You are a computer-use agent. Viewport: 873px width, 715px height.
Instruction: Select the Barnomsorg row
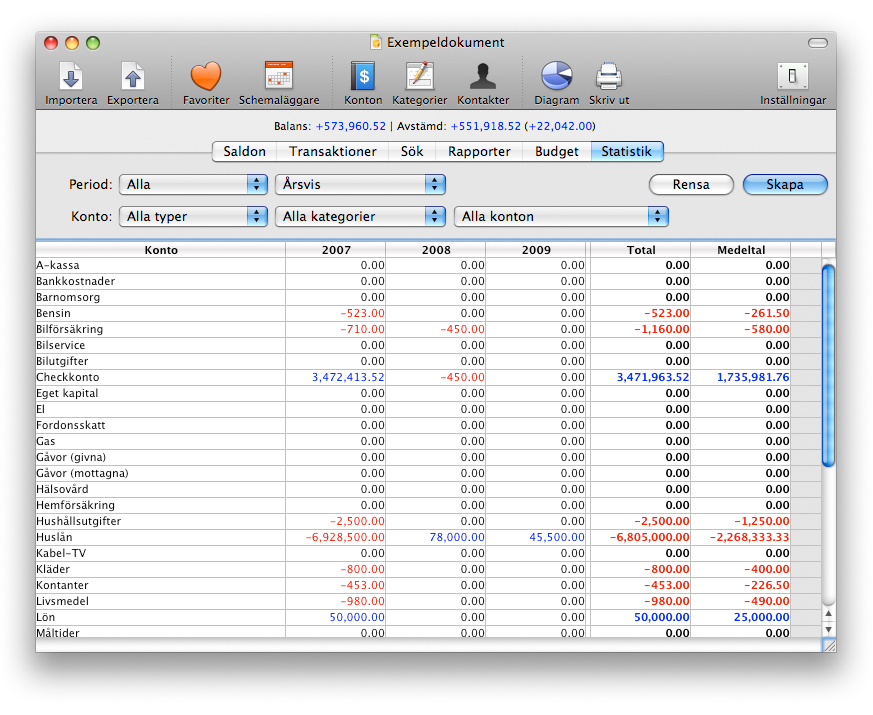428,297
